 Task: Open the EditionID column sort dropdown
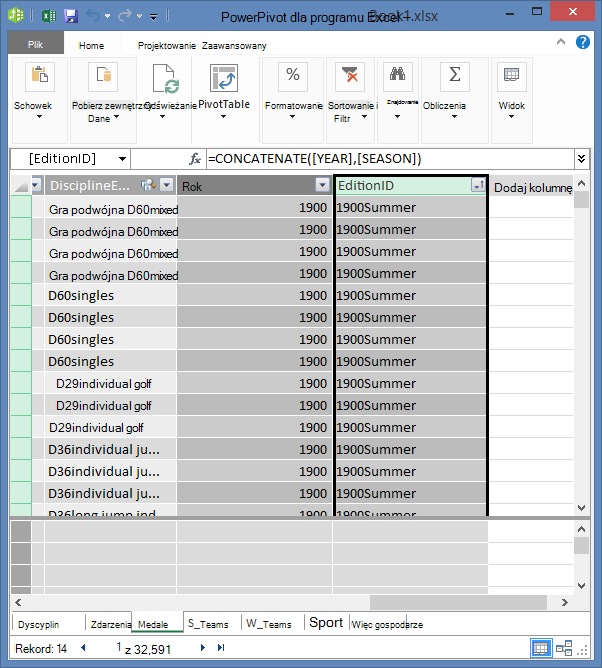478,185
